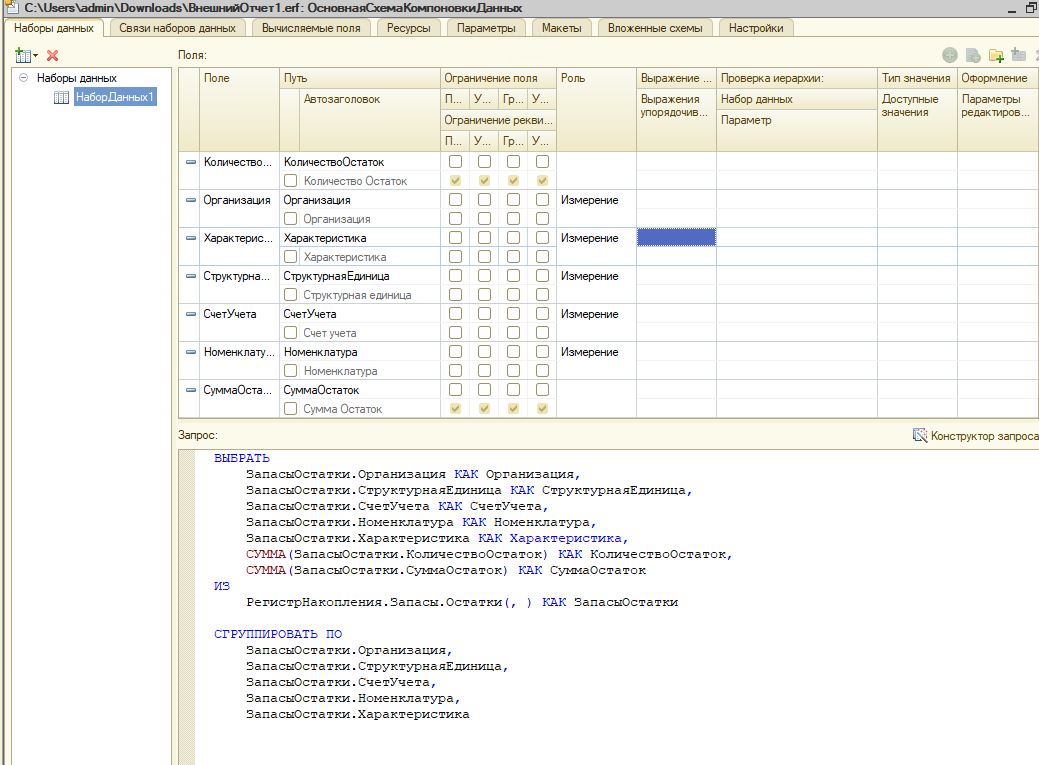The height and width of the screenshot is (765, 1039).
Task: Click the add data set icon
Action: (x=23, y=55)
